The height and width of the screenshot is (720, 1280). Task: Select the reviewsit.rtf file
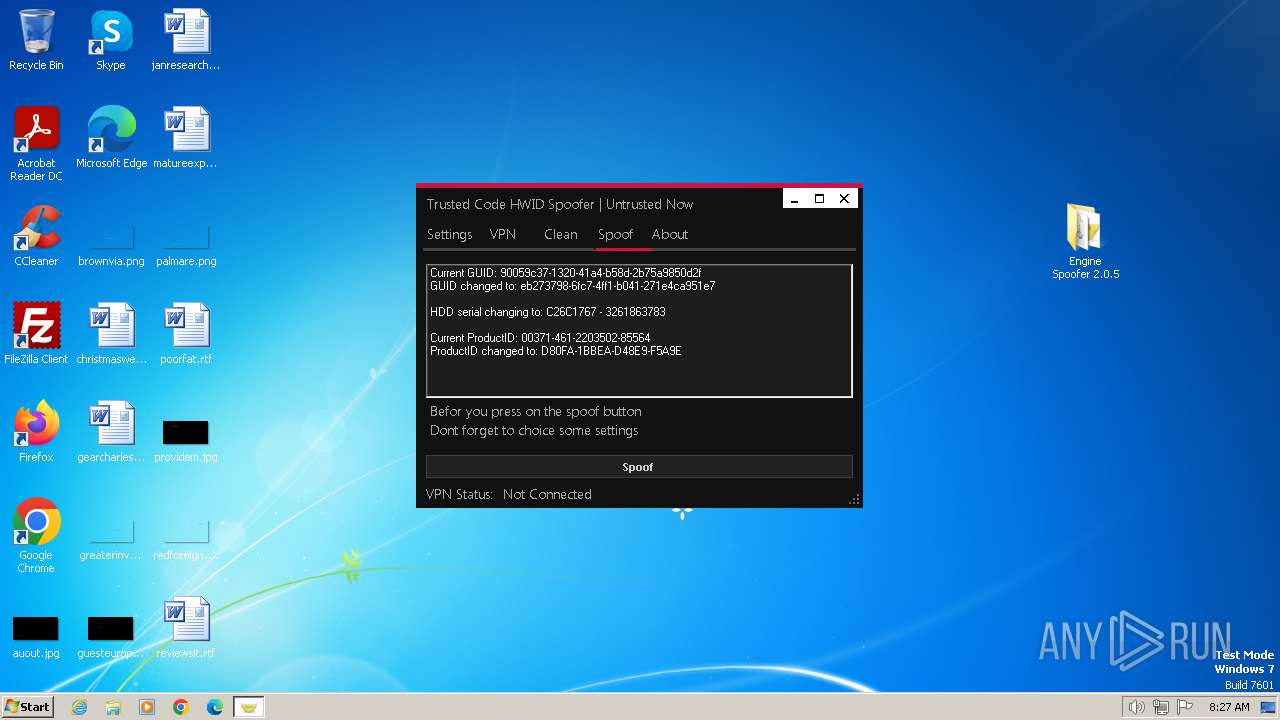pos(186,628)
